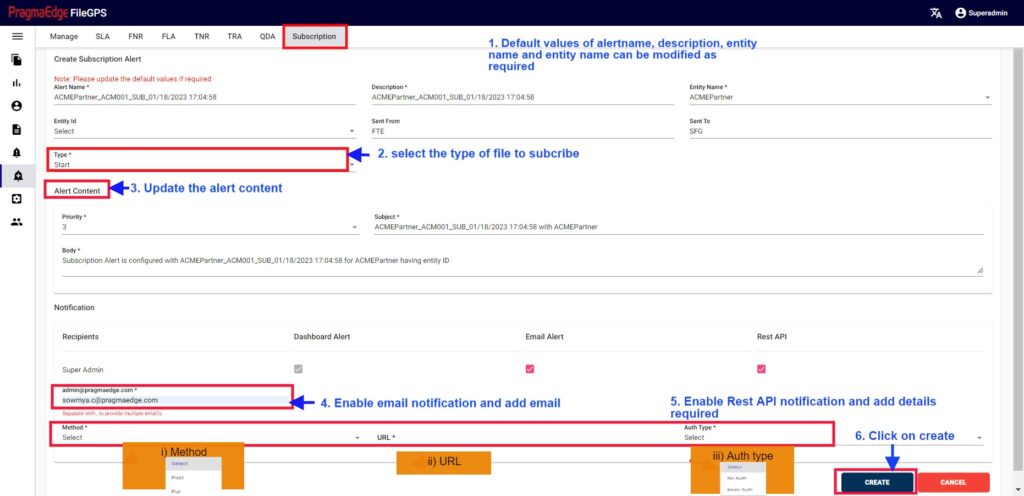The width and height of the screenshot is (1024, 496).
Task: Open the Type dropdown showing Start
Action: (x=204, y=164)
